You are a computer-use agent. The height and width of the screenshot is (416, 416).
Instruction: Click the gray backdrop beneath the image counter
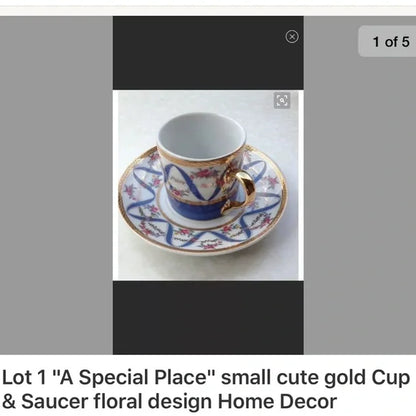point(360,205)
